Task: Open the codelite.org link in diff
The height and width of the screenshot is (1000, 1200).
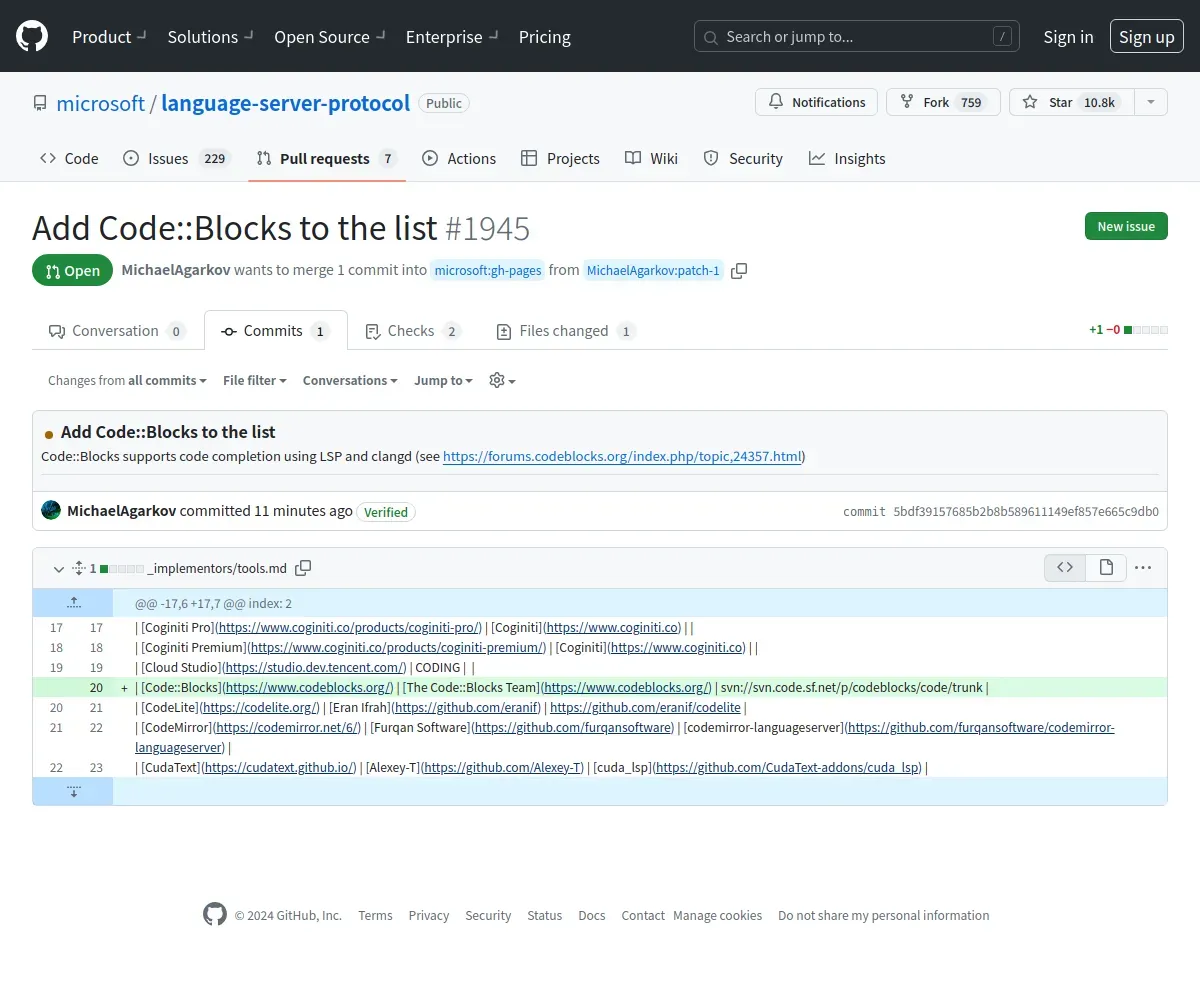Action: tap(260, 707)
